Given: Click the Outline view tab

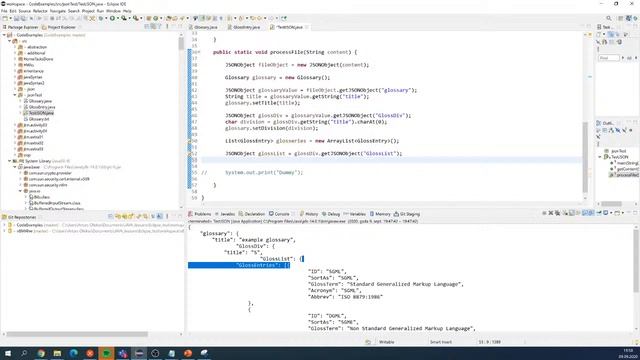Looking at the screenshot, I should 605,123.
